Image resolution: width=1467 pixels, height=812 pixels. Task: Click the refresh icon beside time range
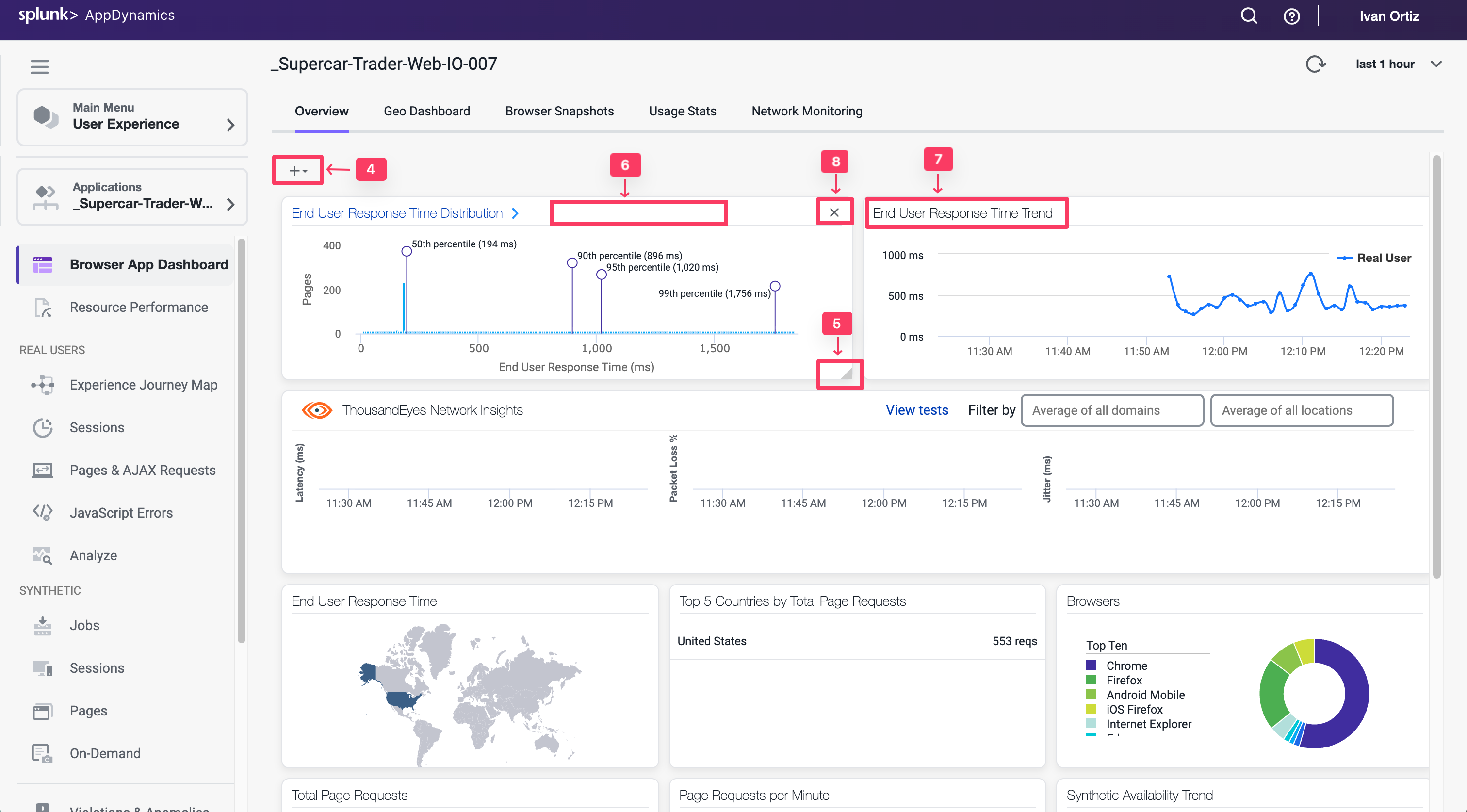(1316, 64)
